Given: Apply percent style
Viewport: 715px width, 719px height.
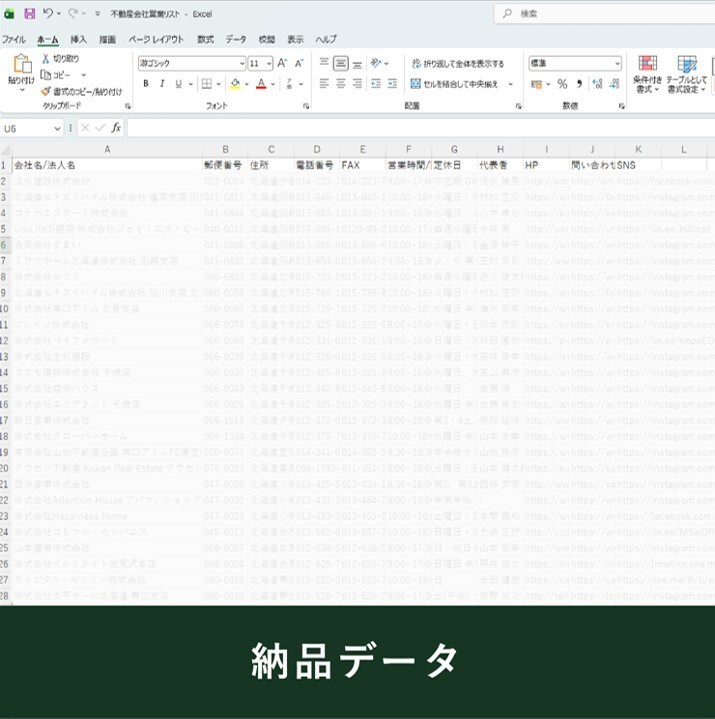Looking at the screenshot, I should pos(562,84).
